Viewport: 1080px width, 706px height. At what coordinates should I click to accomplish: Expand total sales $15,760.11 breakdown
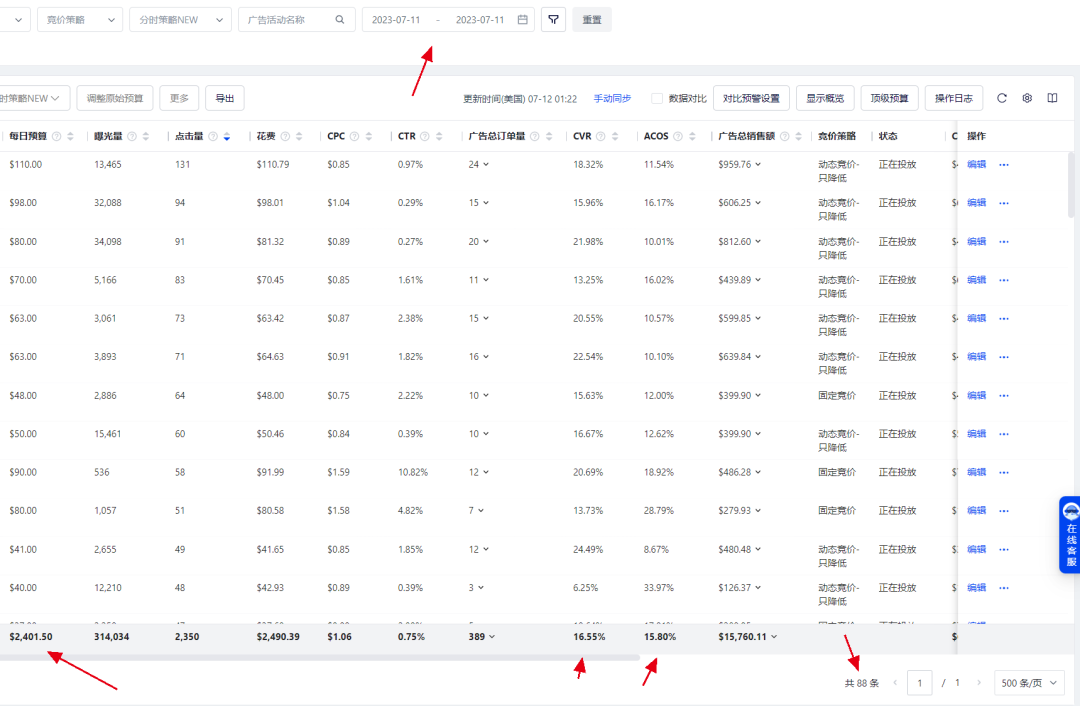pos(773,637)
